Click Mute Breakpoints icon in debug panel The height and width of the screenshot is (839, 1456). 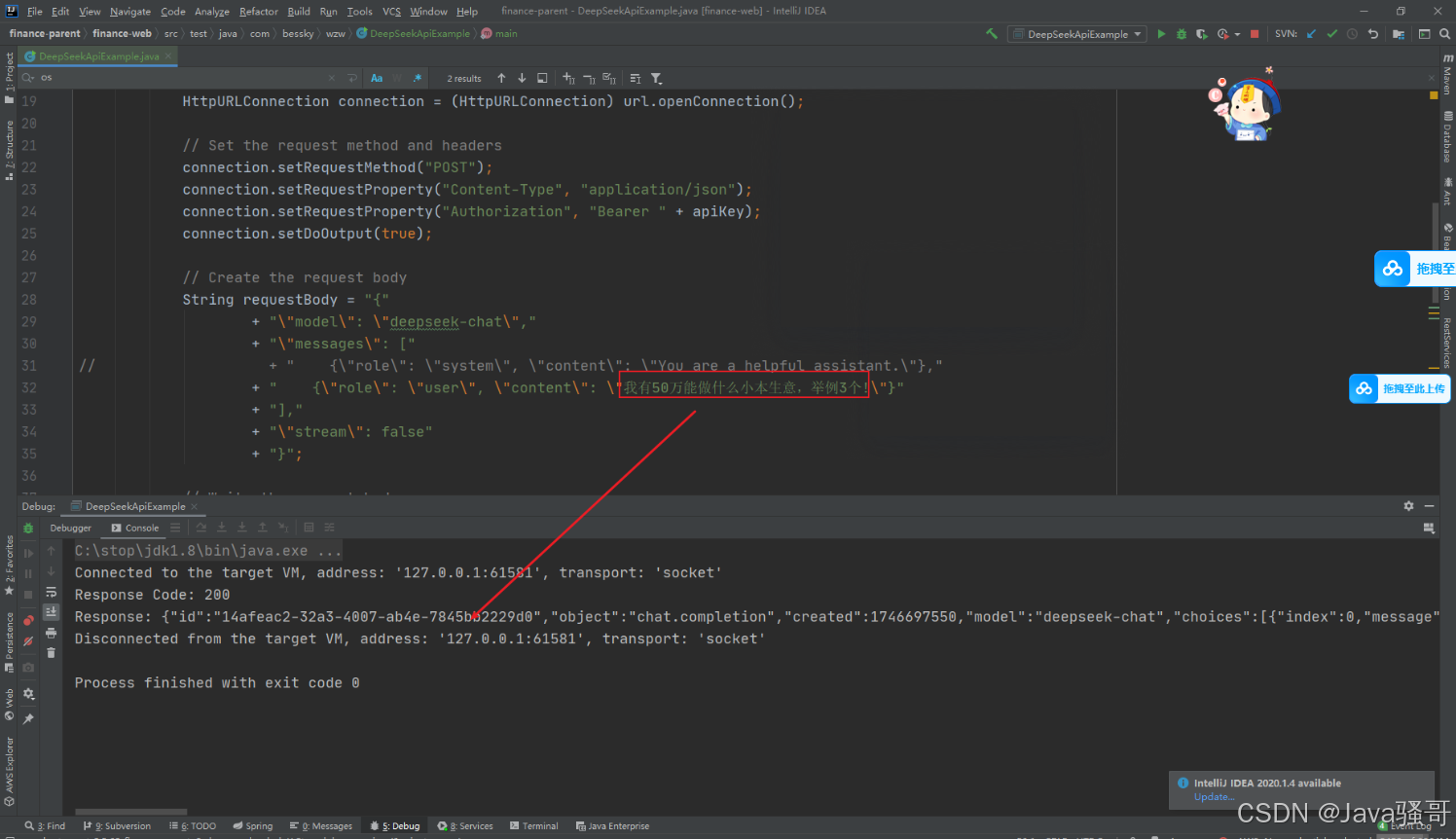(28, 641)
